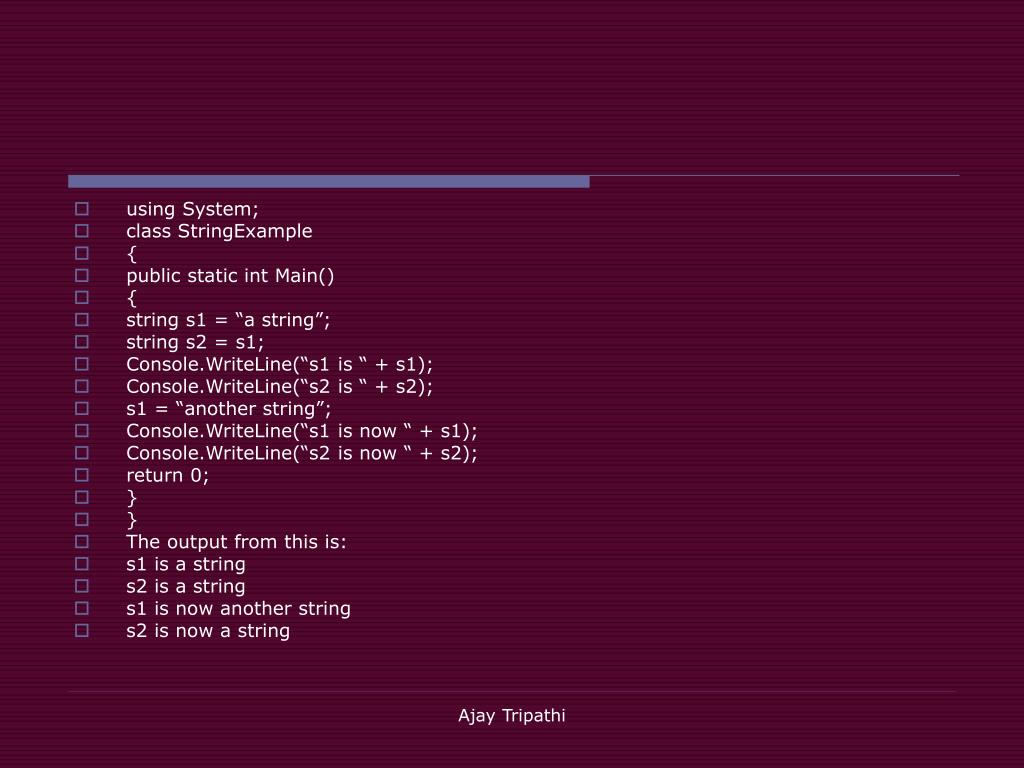Click the Console.WriteLine line with "s1 is now"
Screen dimensions: 1024x768
302,432
